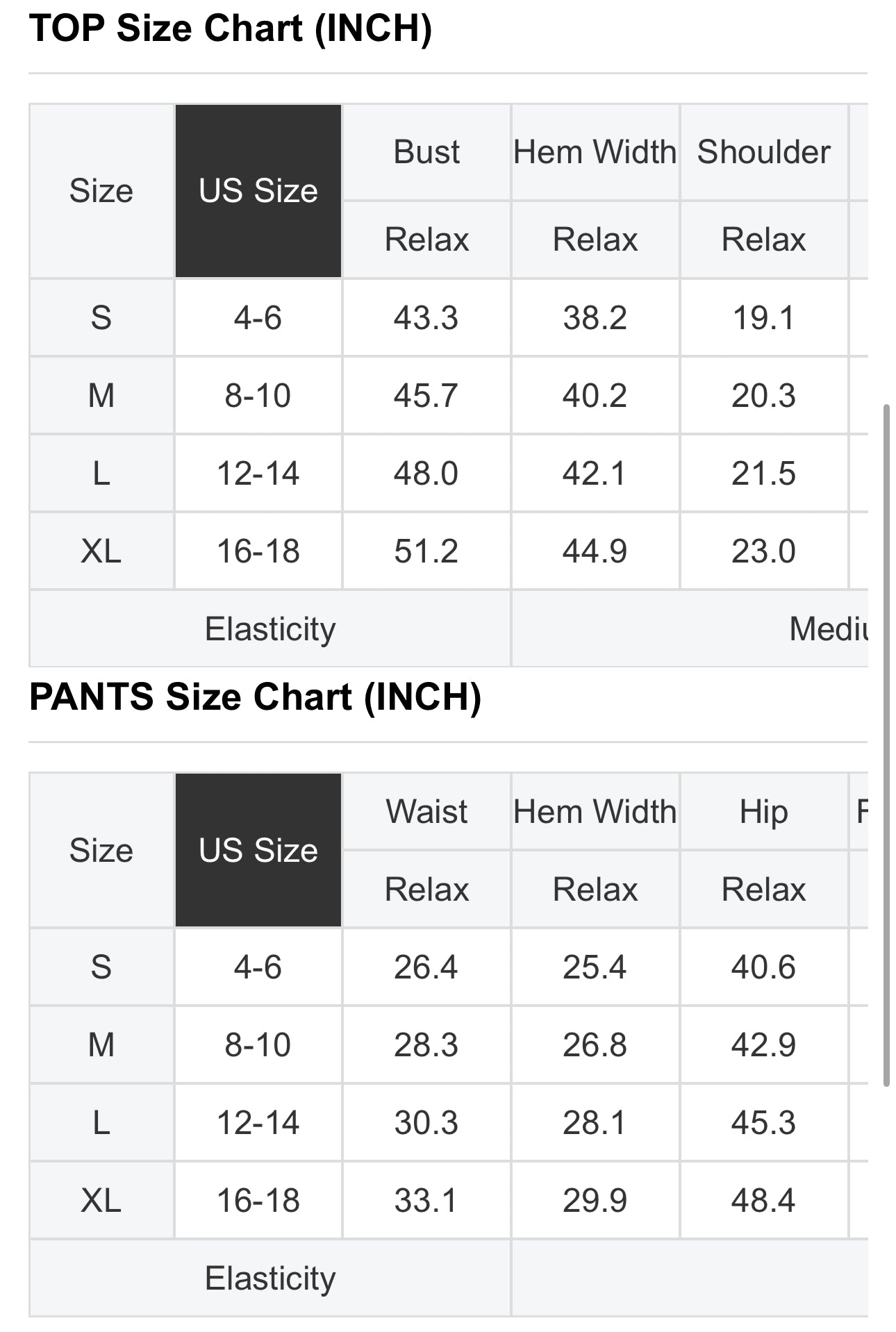Click the Hip column header
The image size is (896, 1332).
coord(763,811)
